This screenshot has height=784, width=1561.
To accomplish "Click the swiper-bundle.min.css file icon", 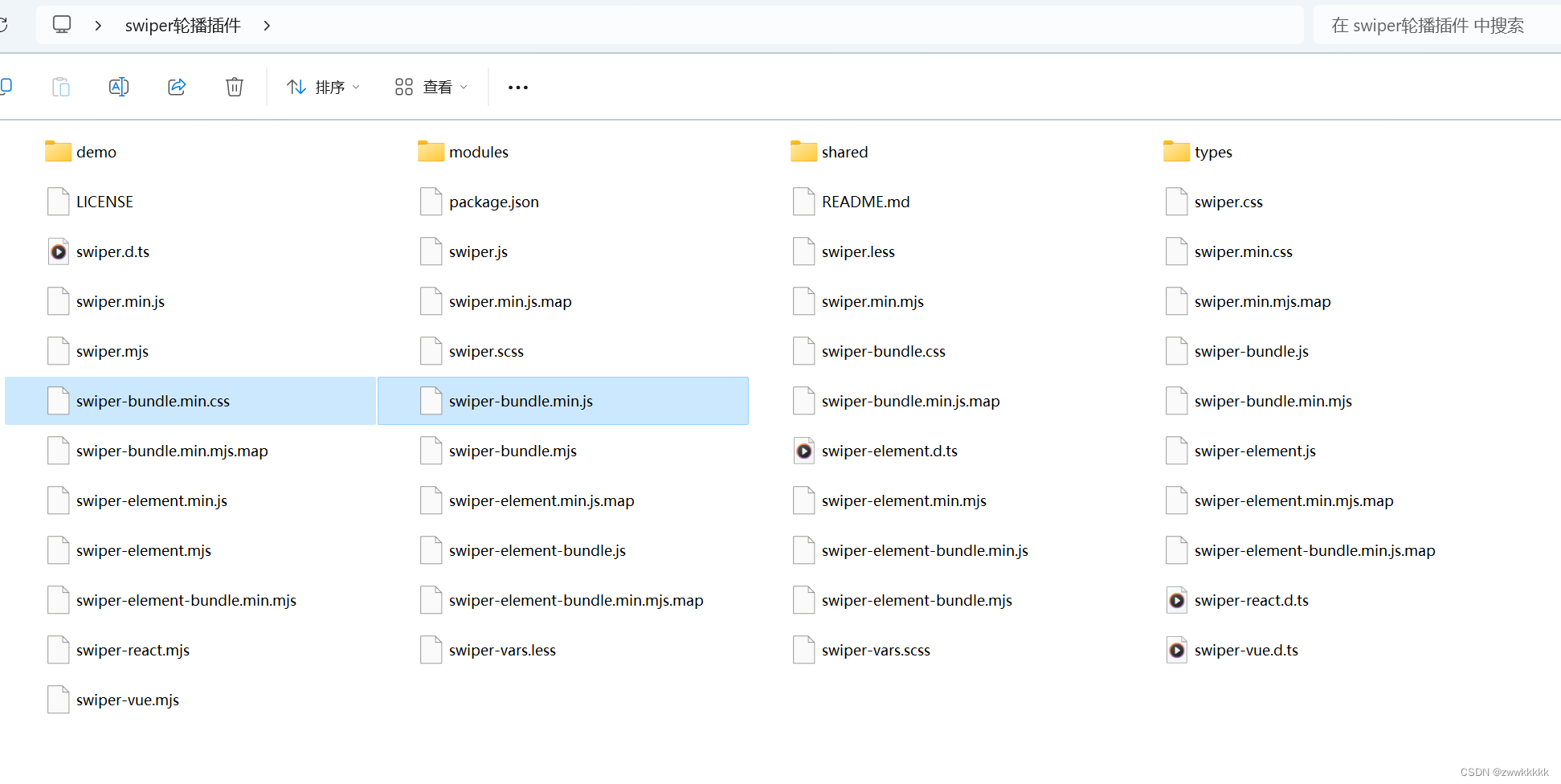I will coord(58,401).
